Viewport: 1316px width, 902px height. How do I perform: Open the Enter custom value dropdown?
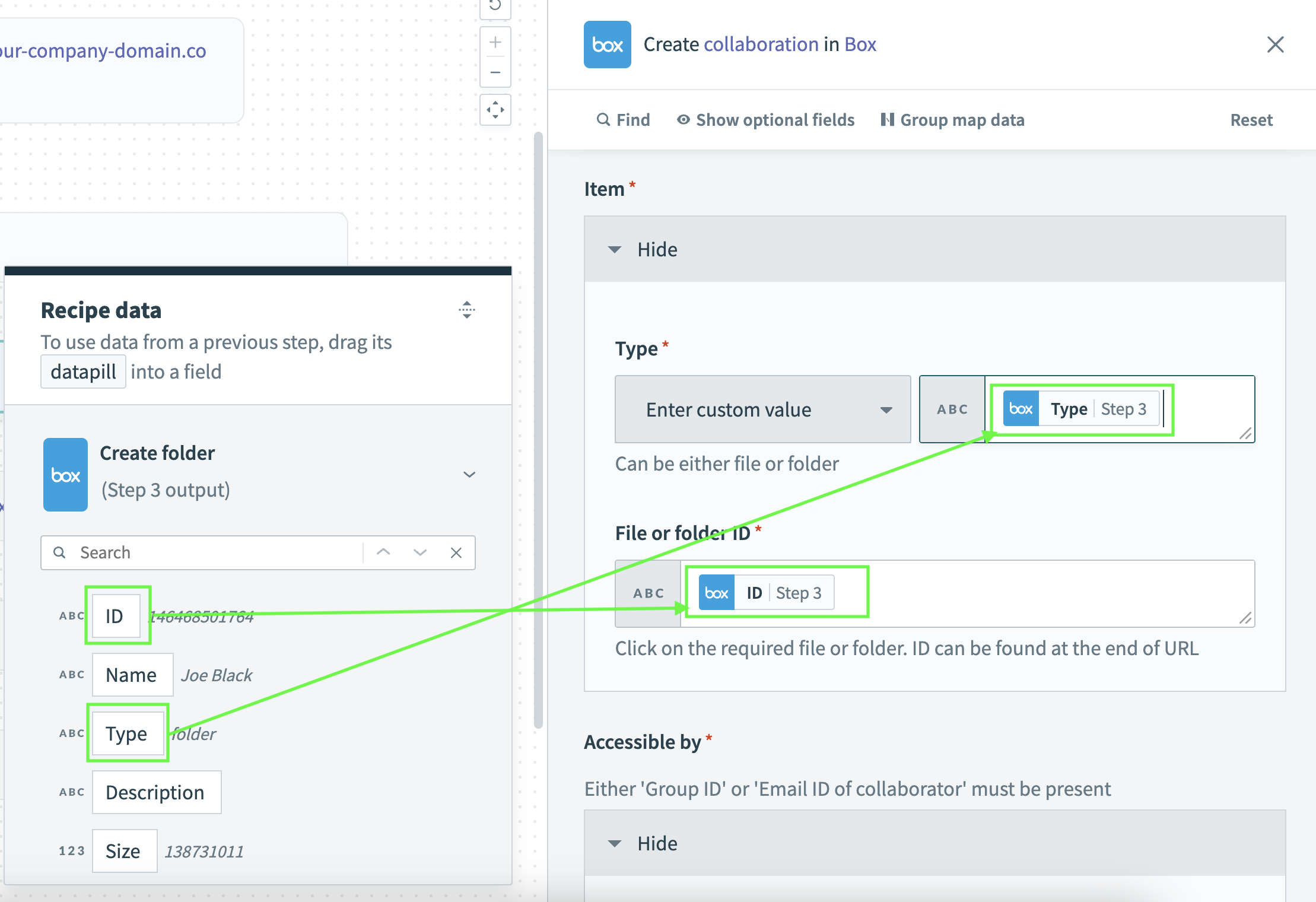coord(762,409)
